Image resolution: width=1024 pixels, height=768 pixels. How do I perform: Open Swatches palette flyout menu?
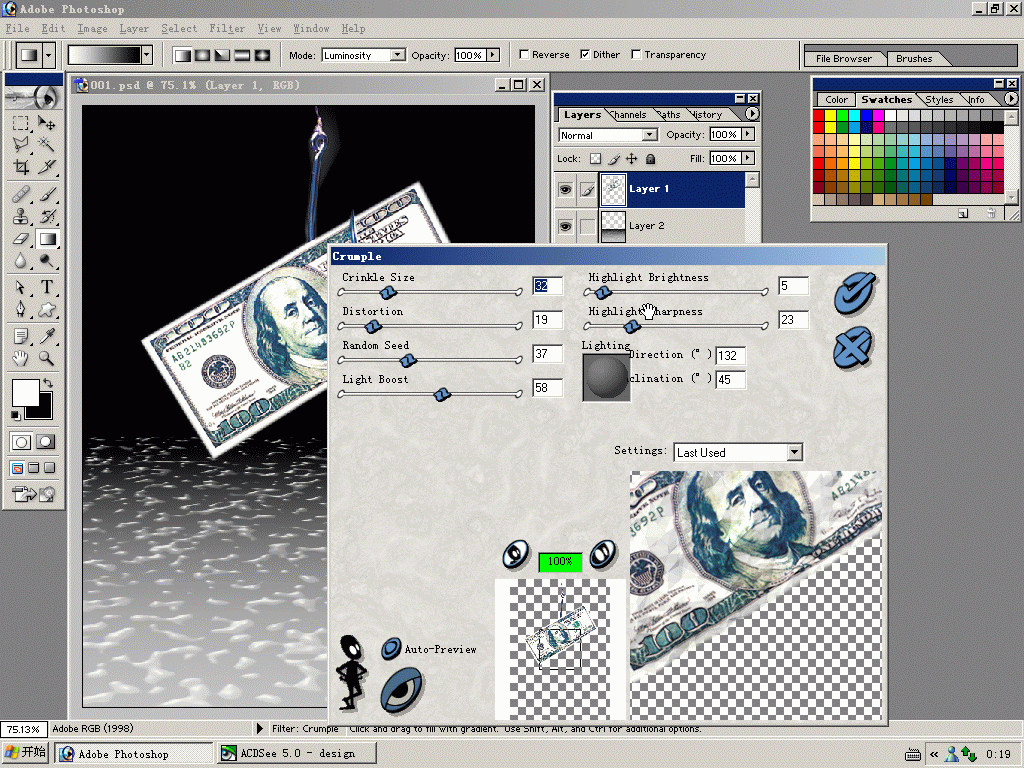click(1011, 99)
